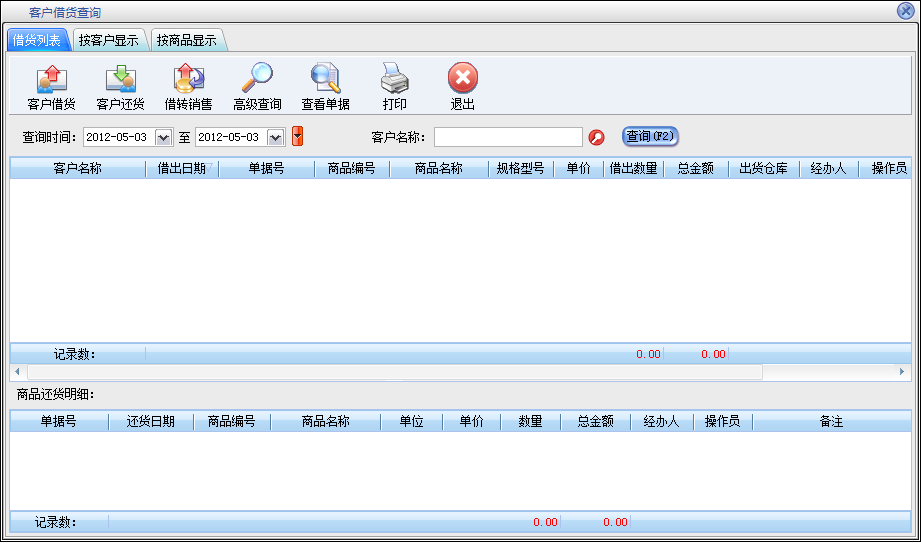
Task: Click the 查询(F2) button
Action: pyautogui.click(x=651, y=136)
